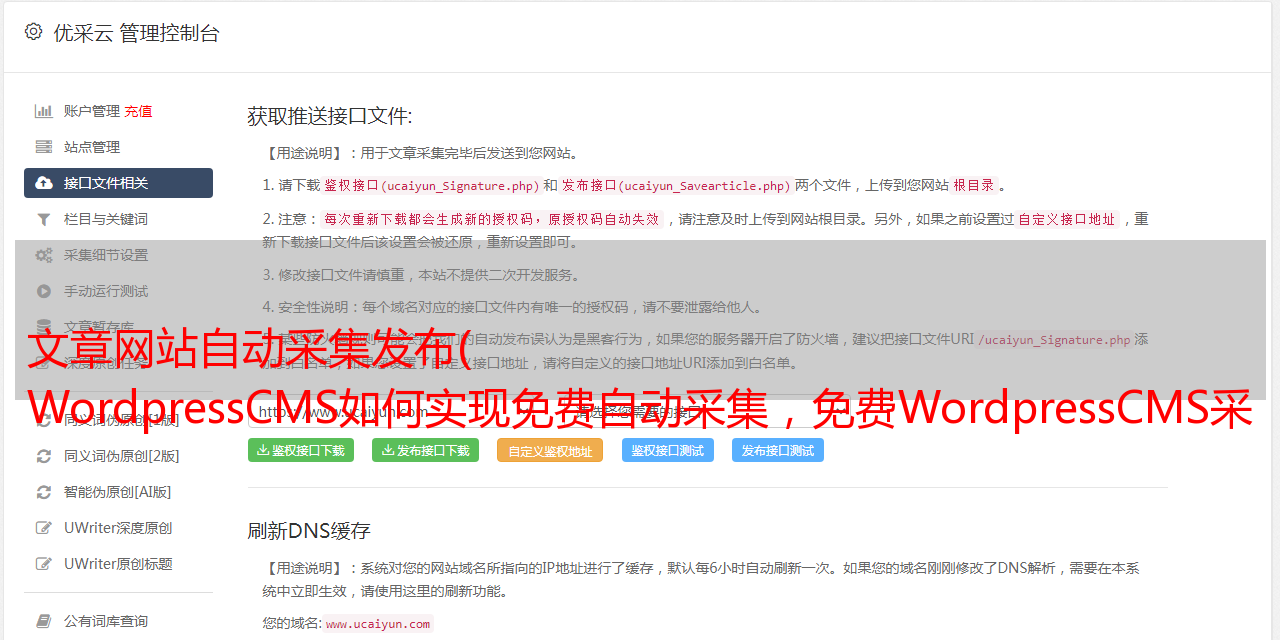Click the book icon for 公有词库查询
Viewport: 1280px width, 640px height.
[44, 621]
